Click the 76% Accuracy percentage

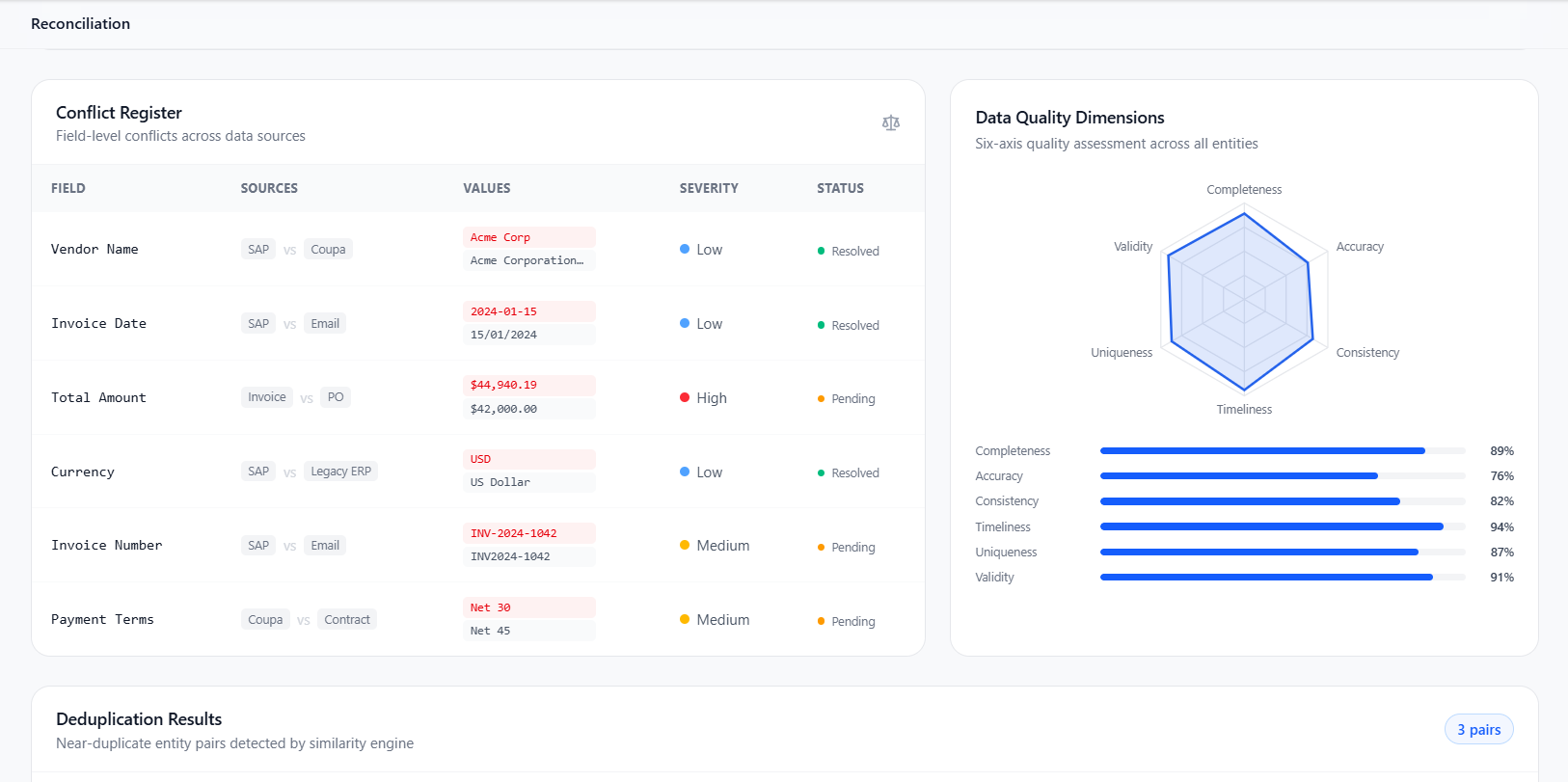tap(1501, 475)
